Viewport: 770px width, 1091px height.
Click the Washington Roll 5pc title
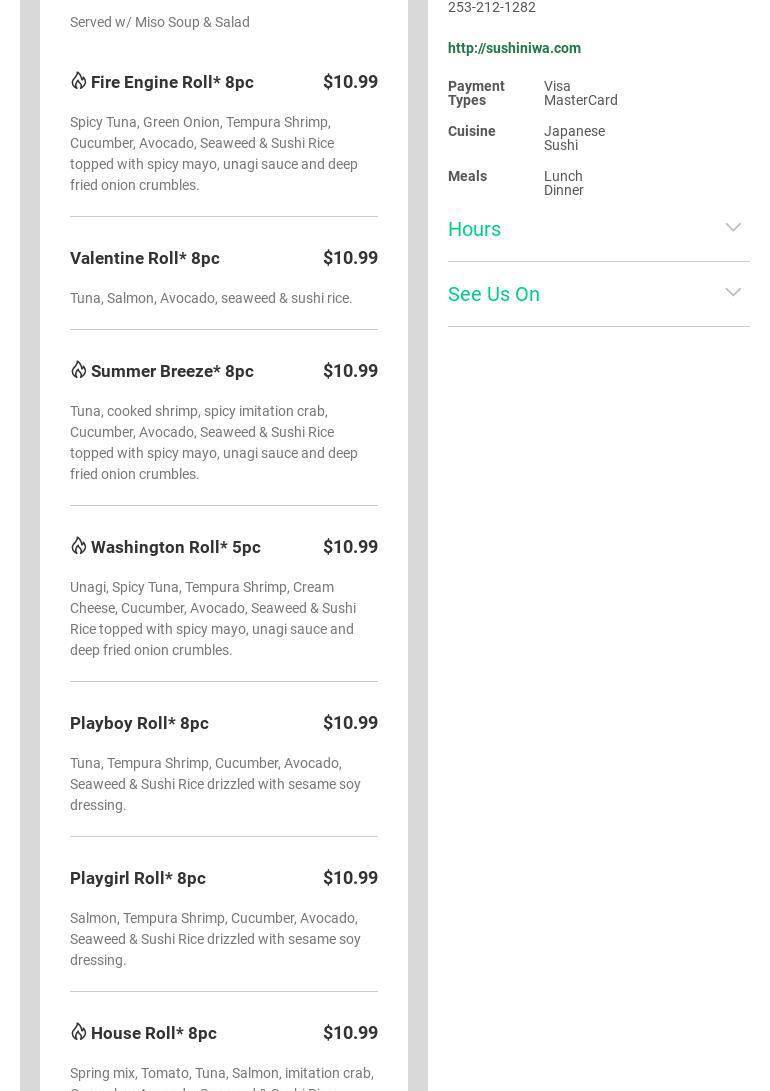point(176,547)
